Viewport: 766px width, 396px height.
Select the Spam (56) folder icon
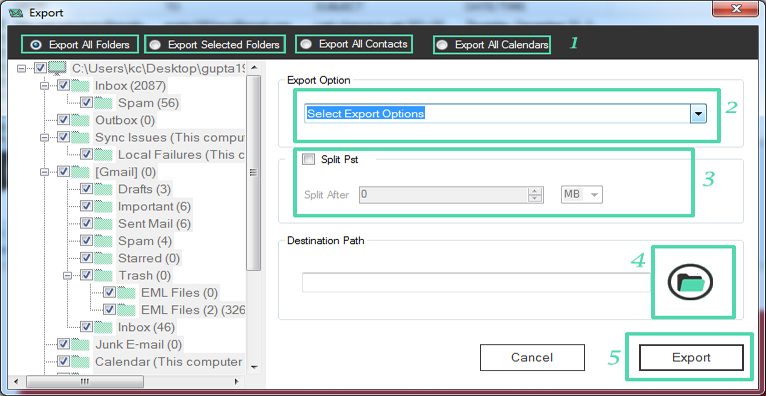pyautogui.click(x=104, y=103)
